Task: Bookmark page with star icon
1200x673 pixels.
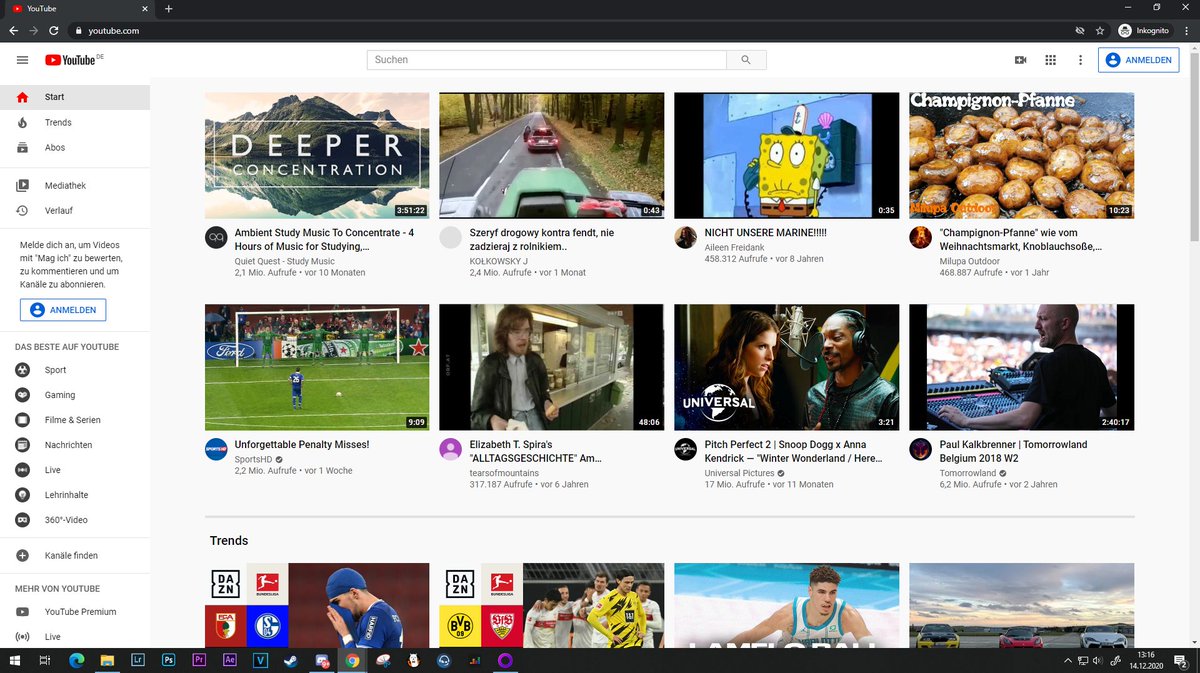Action: click(1100, 31)
